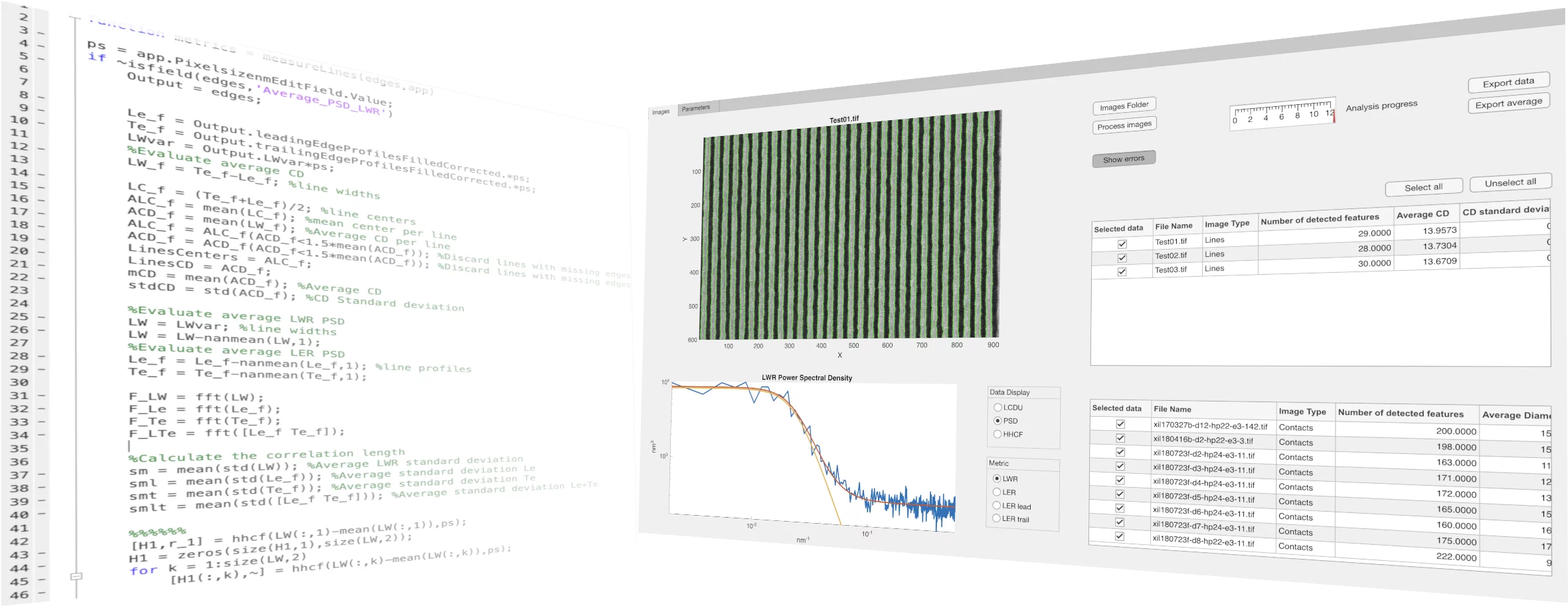1568x606 pixels.
Task: Click the Analysis progress gauge
Action: coord(1281,115)
